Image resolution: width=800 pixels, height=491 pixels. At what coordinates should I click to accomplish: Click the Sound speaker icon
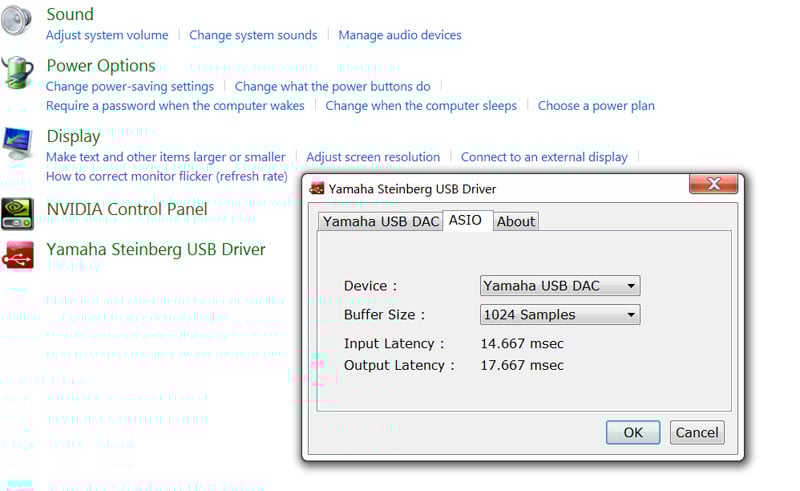coord(17,20)
